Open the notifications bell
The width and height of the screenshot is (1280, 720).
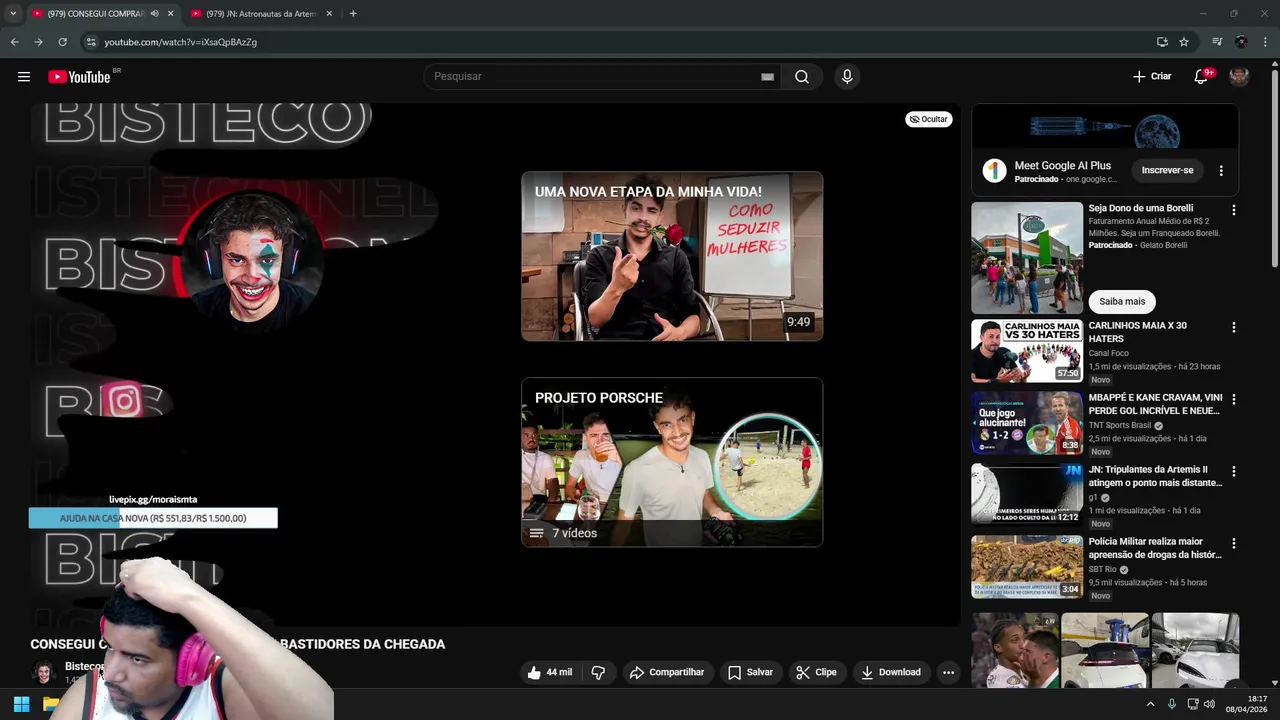1201,77
